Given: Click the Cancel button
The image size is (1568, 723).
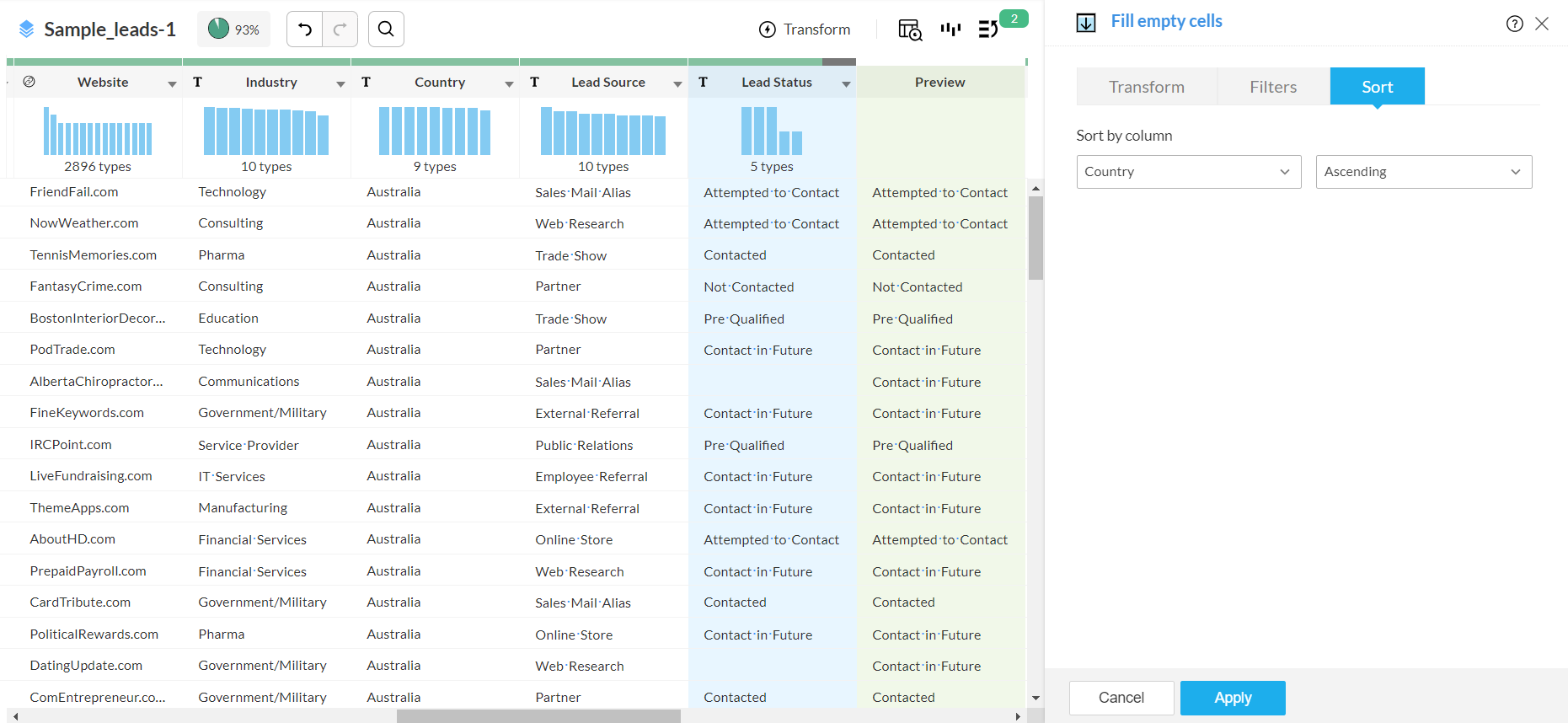Looking at the screenshot, I should [x=1121, y=698].
